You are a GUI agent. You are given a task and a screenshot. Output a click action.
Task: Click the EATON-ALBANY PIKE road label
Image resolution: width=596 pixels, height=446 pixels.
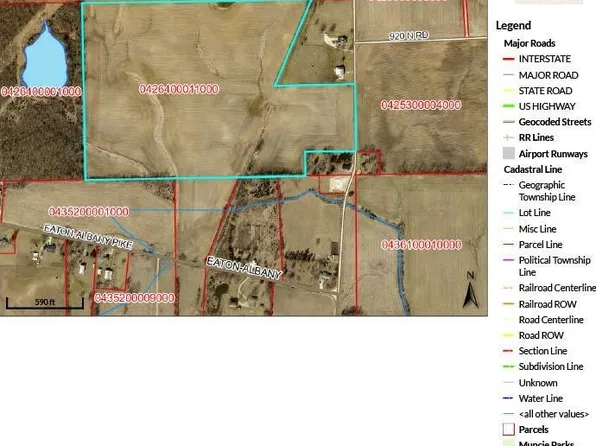88,236
